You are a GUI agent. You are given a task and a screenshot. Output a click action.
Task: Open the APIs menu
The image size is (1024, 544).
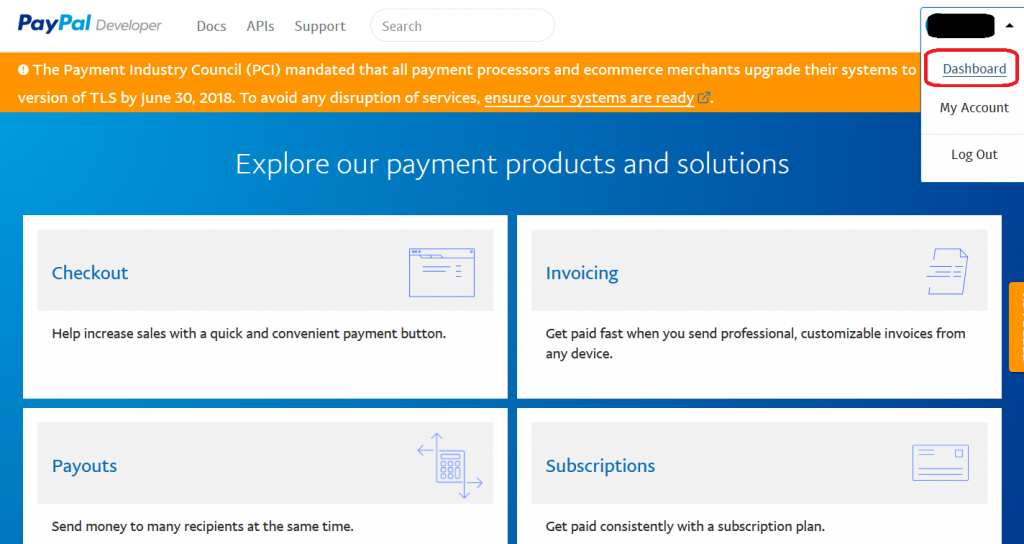(x=260, y=26)
